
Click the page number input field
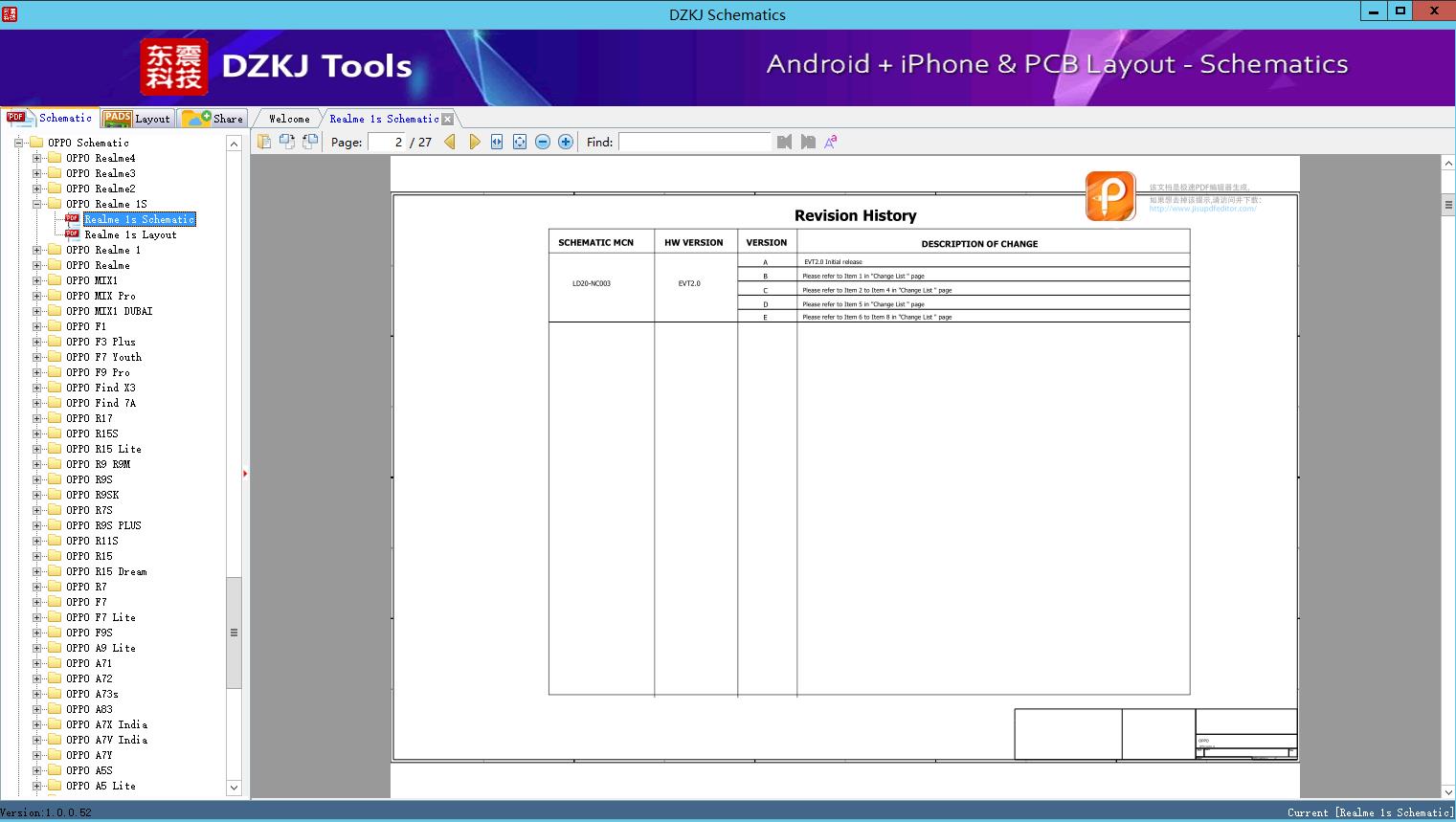(x=387, y=142)
